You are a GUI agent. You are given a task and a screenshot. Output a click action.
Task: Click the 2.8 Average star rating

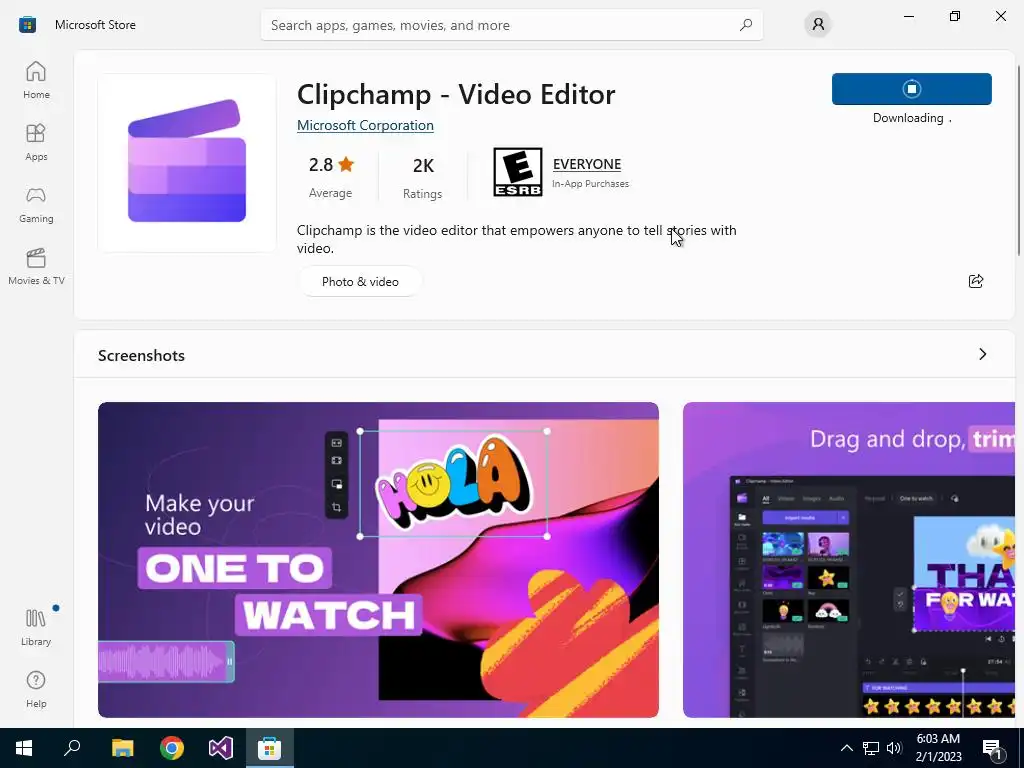click(330, 176)
